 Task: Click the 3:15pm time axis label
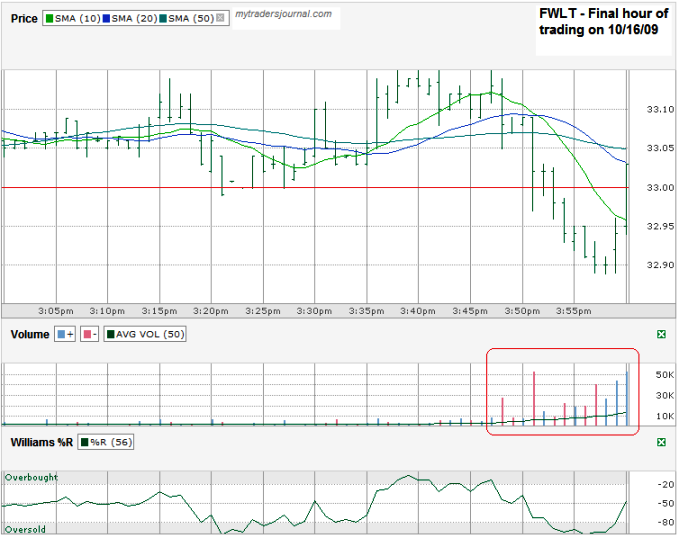(159, 311)
